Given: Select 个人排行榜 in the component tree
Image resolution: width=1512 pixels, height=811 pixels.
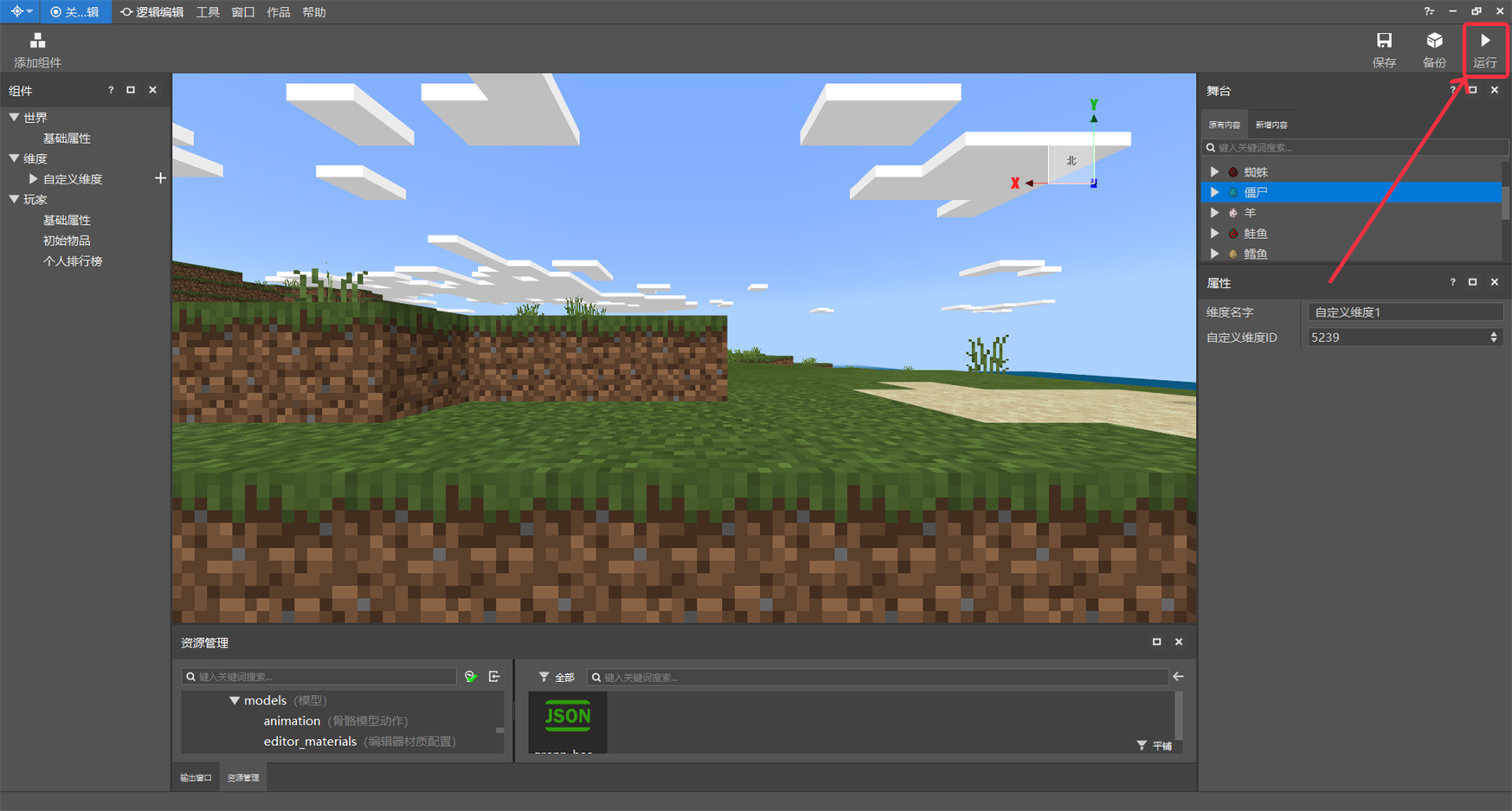Looking at the screenshot, I should point(73,261).
